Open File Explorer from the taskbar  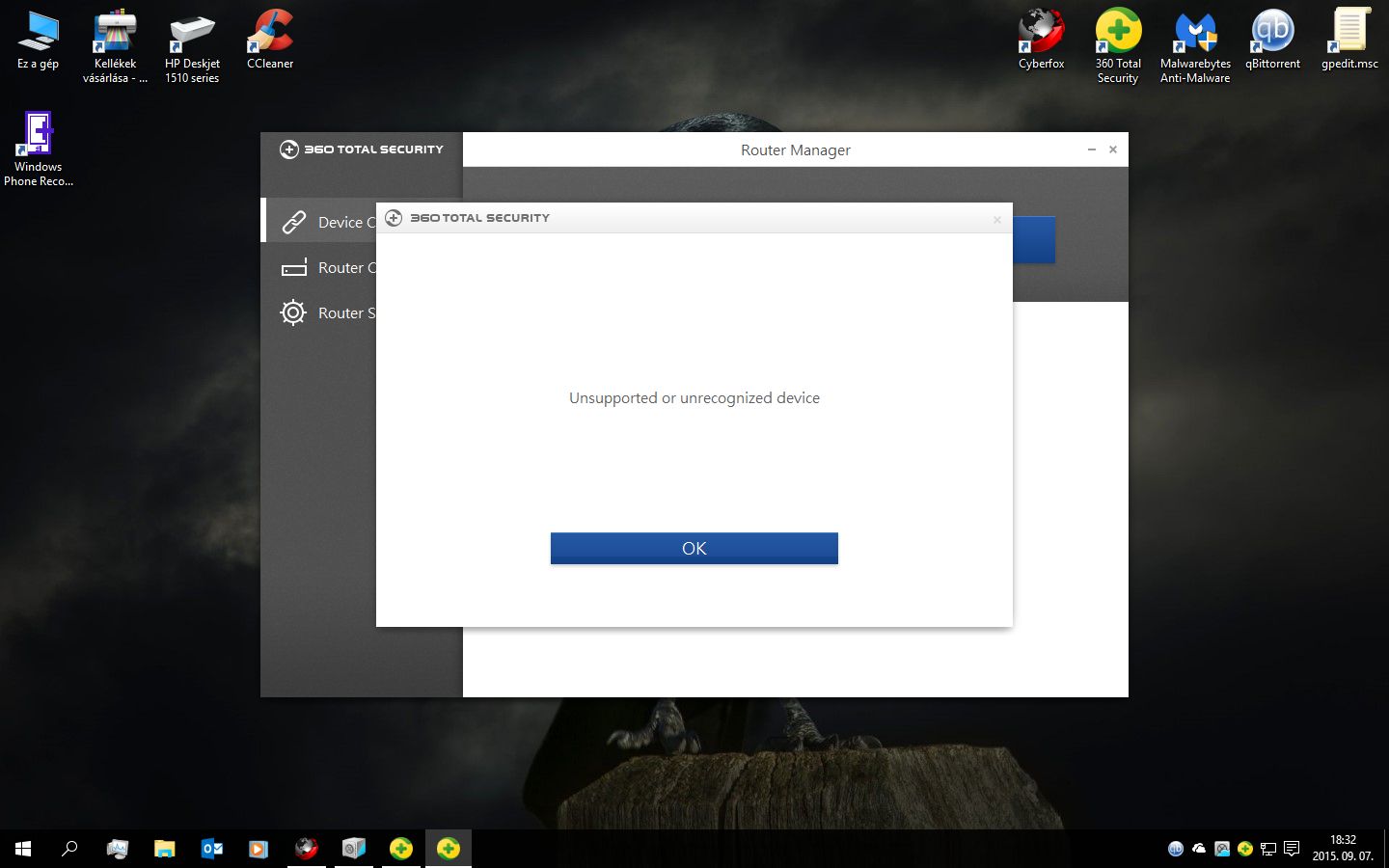pos(165,849)
